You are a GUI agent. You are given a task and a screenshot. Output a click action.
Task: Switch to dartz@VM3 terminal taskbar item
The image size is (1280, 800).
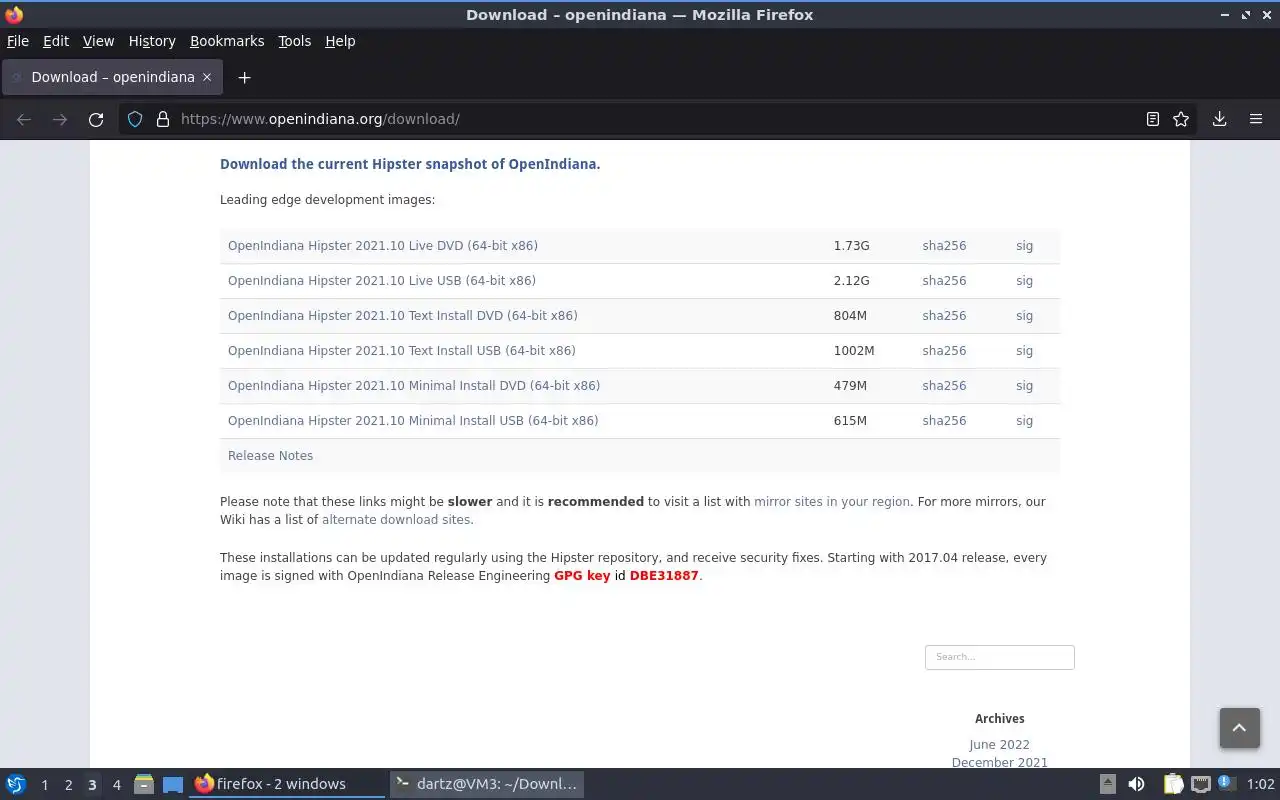pyautogui.click(x=487, y=784)
